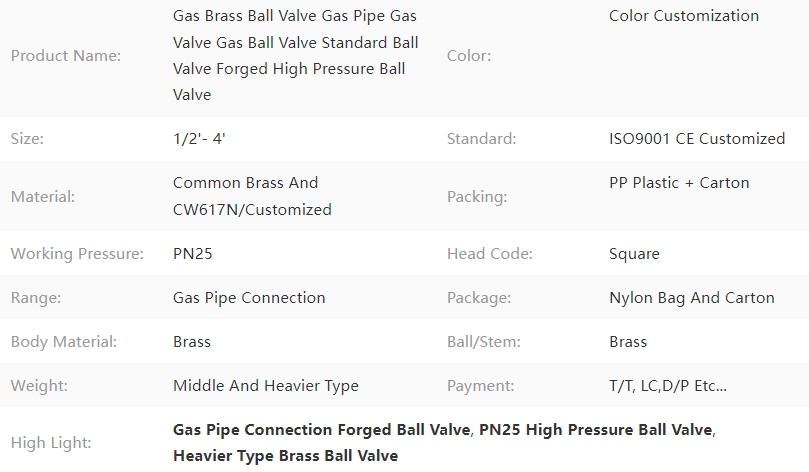Click the Gas Pipe Connection range value
The width and height of the screenshot is (809, 472).
pyautogui.click(x=249, y=298)
